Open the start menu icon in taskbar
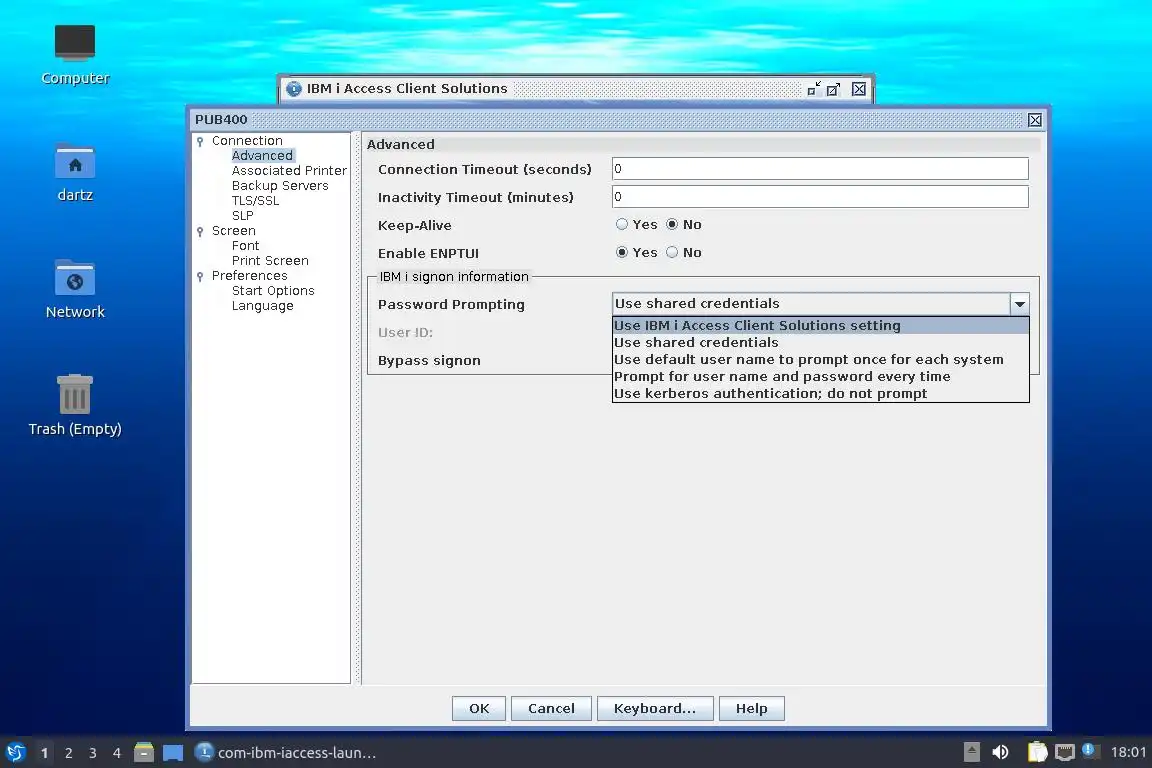The image size is (1152, 768). tap(15, 753)
